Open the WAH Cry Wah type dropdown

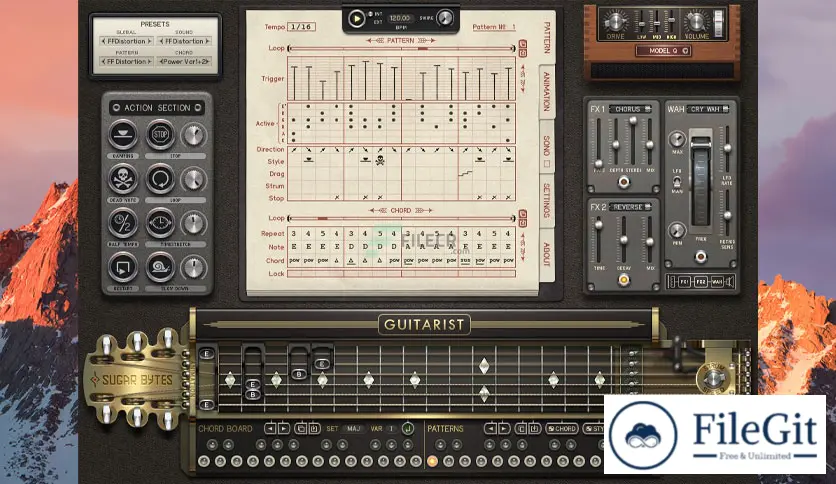pyautogui.click(x=708, y=109)
